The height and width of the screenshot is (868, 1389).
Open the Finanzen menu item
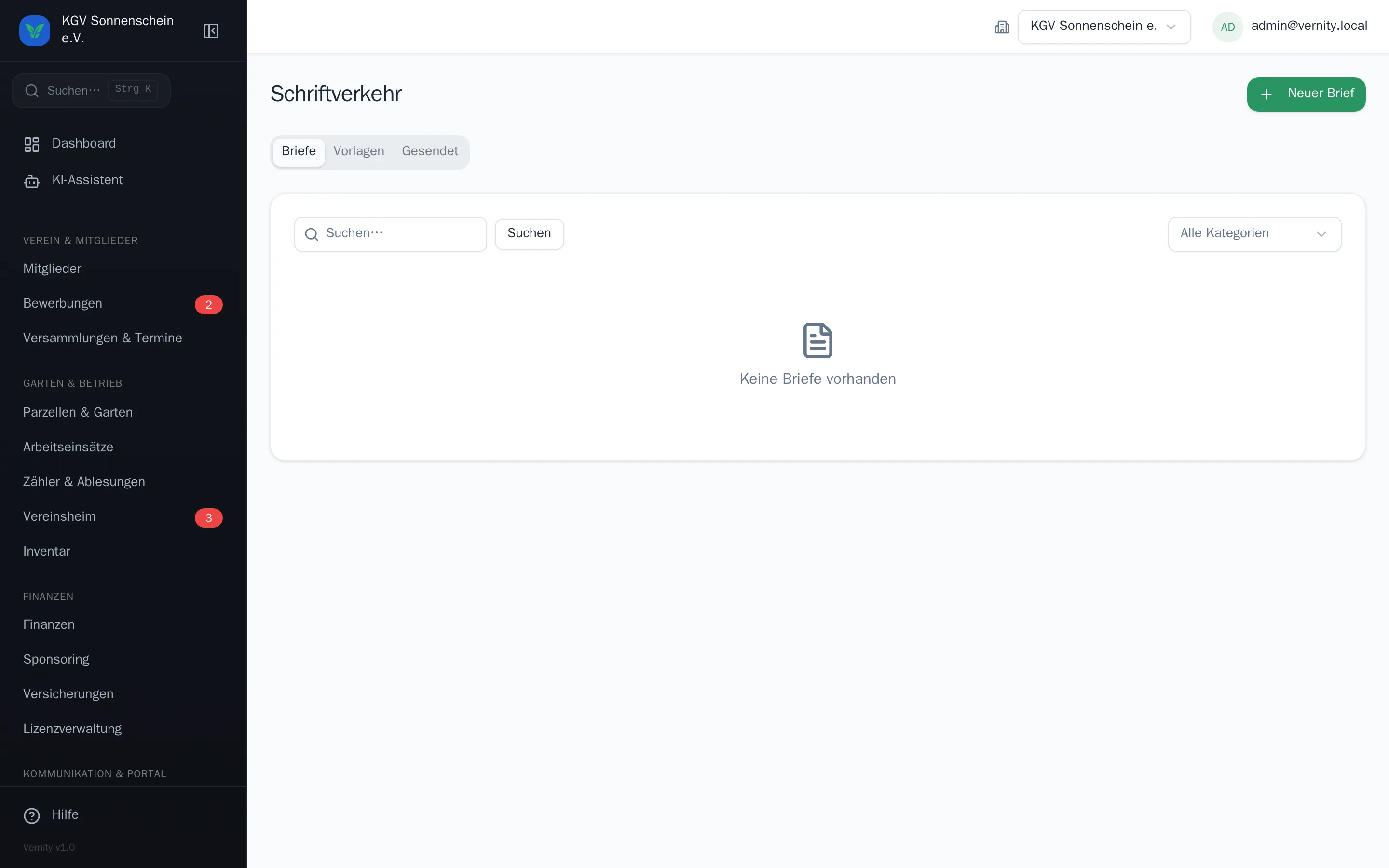click(x=123, y=624)
